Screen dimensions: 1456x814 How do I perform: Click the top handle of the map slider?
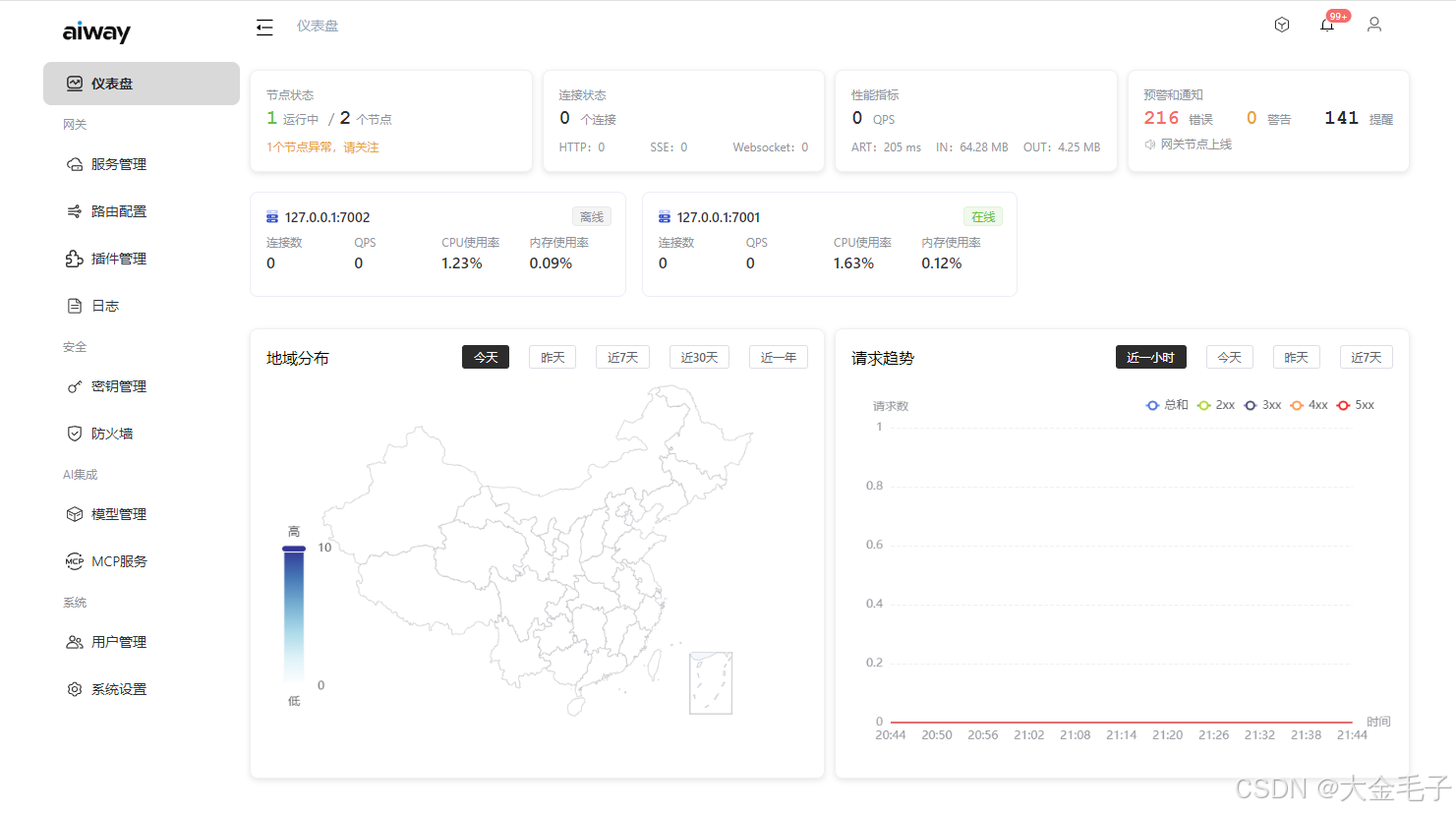(294, 549)
